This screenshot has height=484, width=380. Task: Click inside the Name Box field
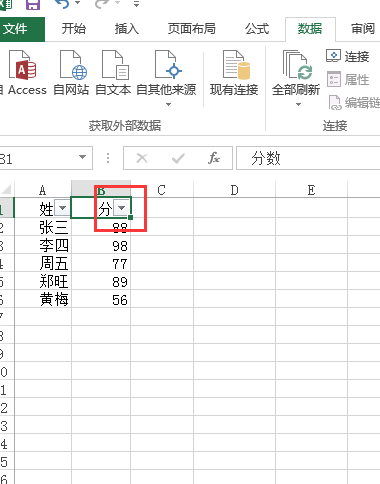click(38, 158)
